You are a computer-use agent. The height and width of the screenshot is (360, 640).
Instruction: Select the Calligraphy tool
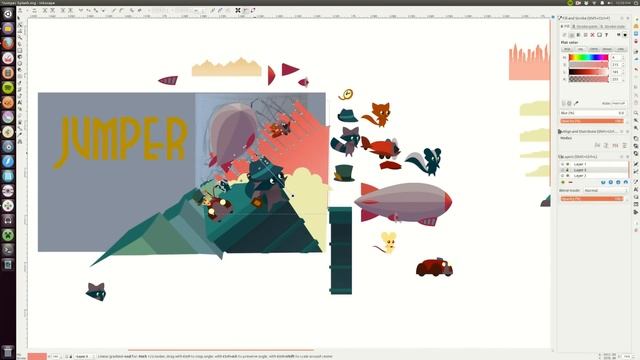tap(20, 96)
